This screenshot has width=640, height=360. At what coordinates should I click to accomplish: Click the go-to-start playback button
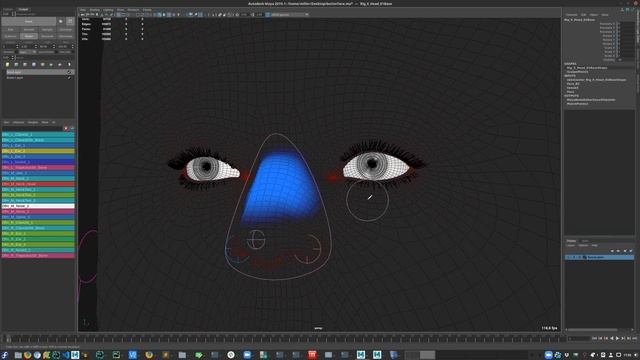pos(594,338)
